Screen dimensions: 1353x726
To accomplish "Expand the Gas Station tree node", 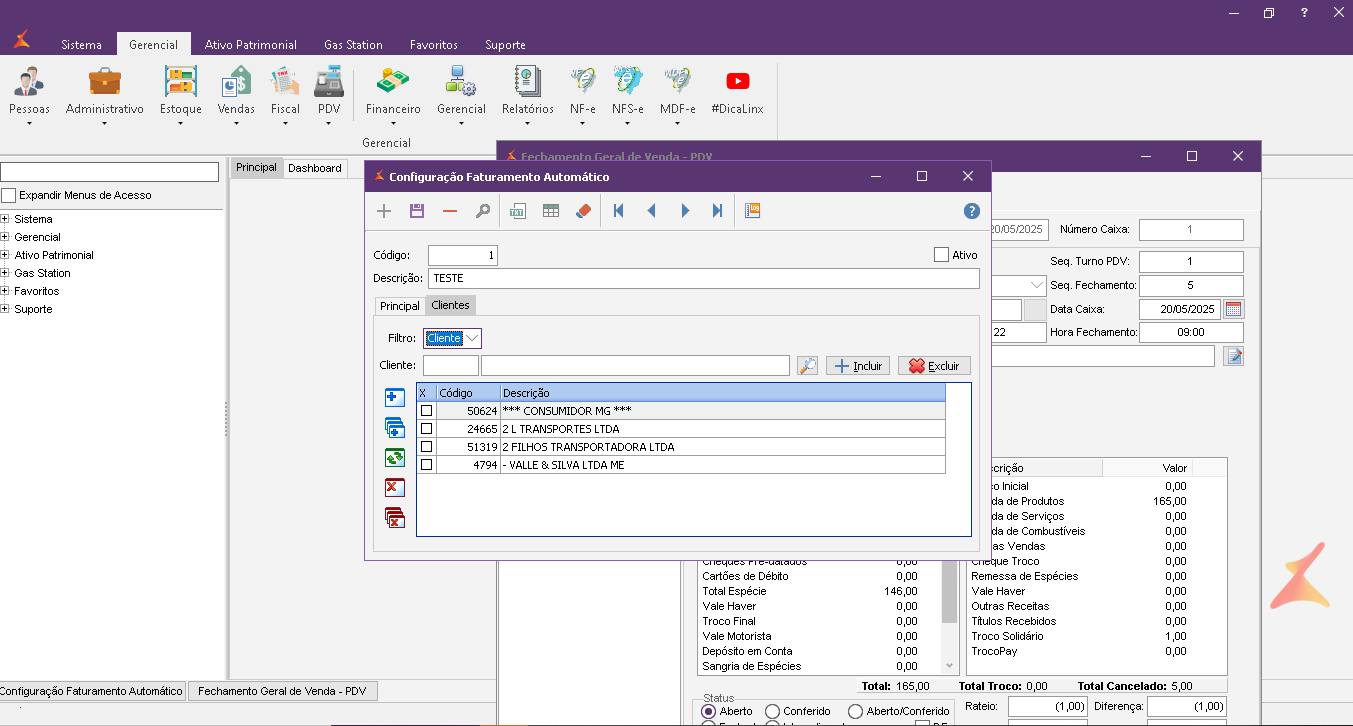I will (x=5, y=273).
